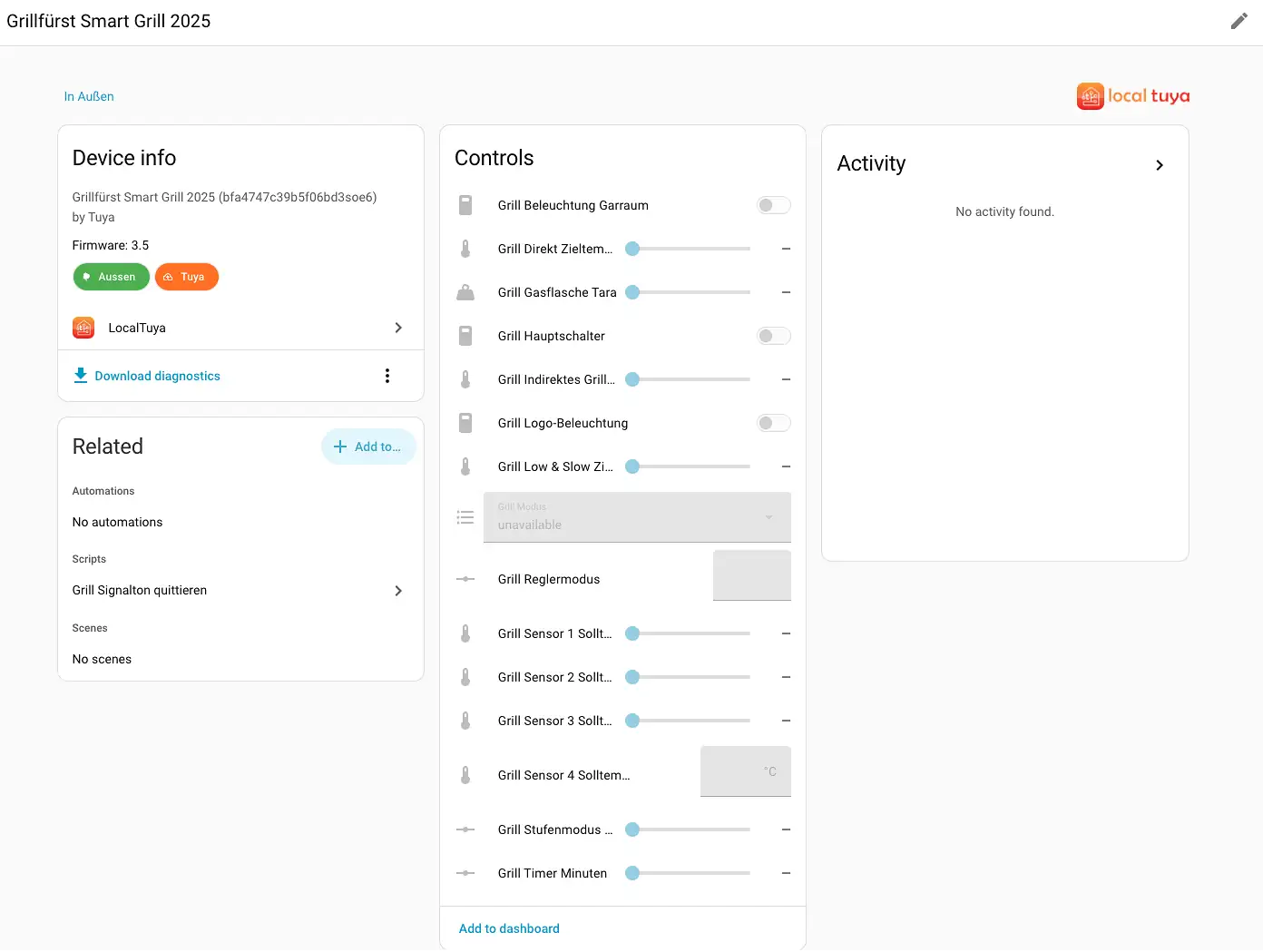Click the Grill Signalton quittieren script name
The image size is (1263, 952).
coord(140,590)
